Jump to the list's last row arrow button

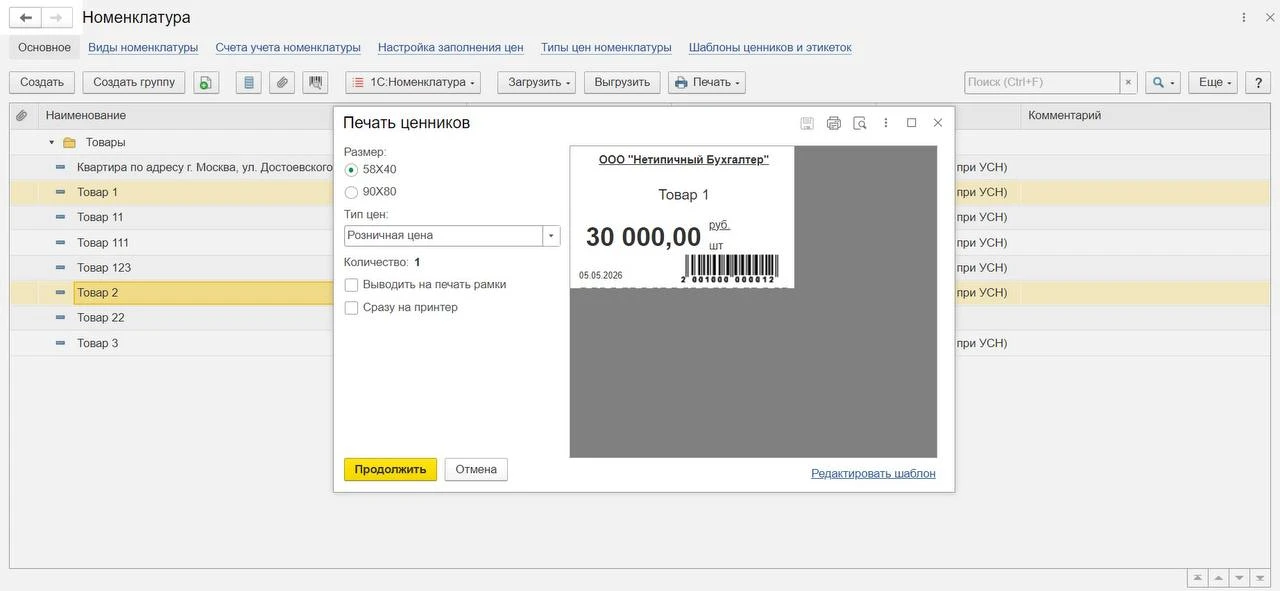1261,578
